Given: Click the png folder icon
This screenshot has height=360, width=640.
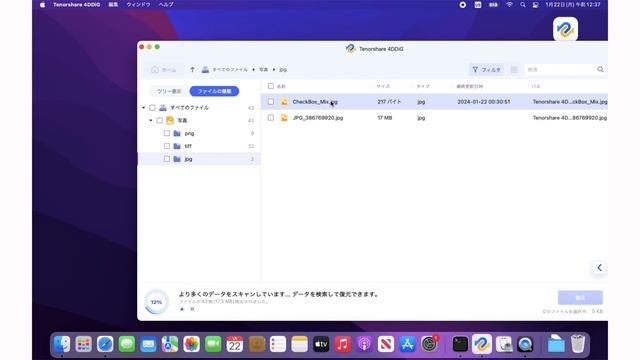Looking at the screenshot, I should tap(177, 133).
